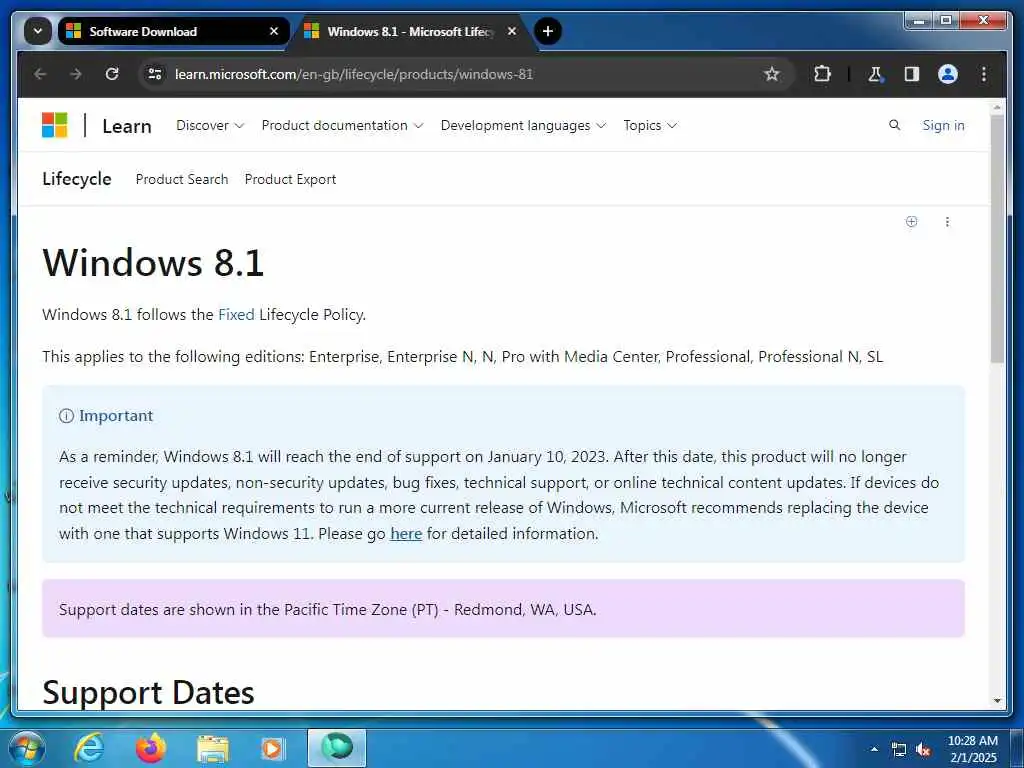This screenshot has width=1024, height=768.
Task: Bookmark this page with the star
Action: 772,74
